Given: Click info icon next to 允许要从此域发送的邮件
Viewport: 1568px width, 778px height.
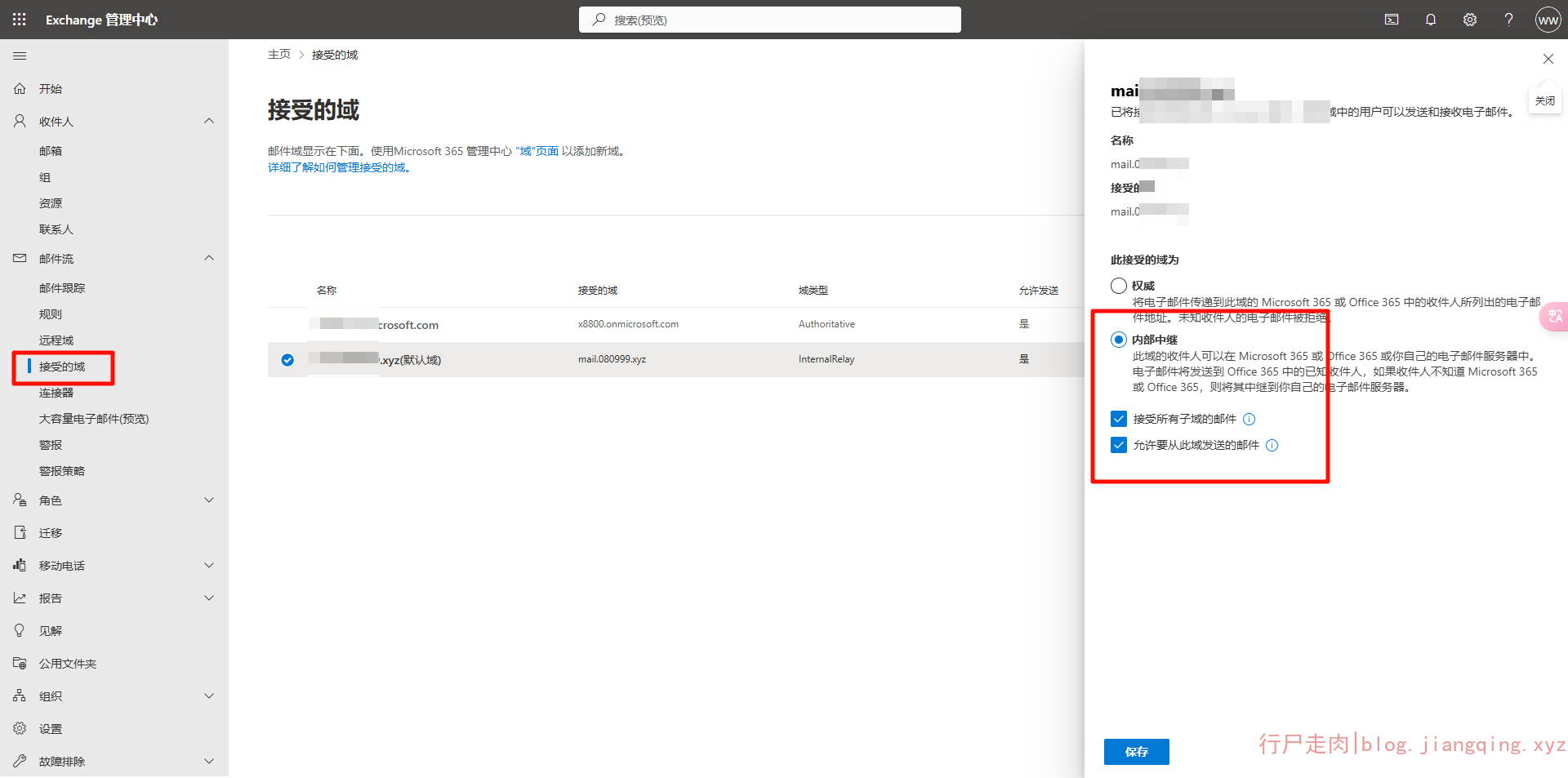Looking at the screenshot, I should (1272, 446).
